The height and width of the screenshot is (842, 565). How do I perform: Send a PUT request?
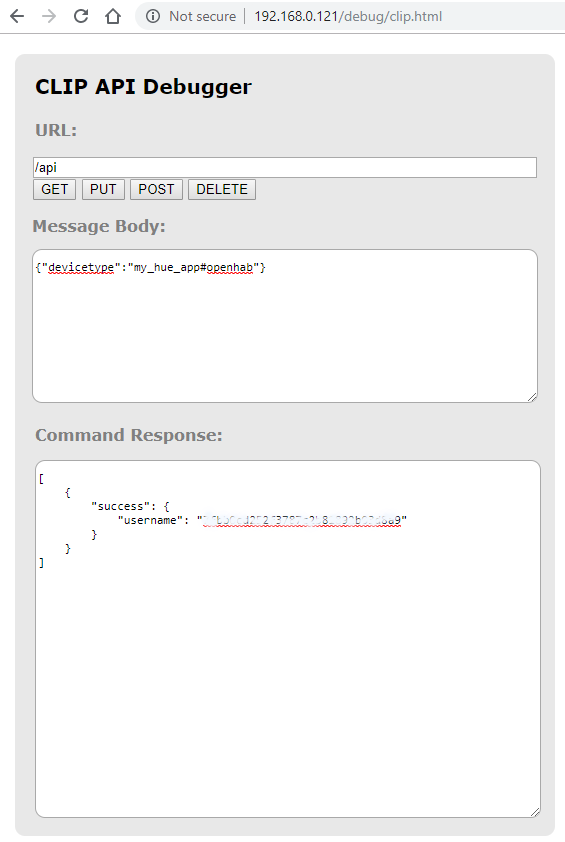pyautogui.click(x=103, y=190)
